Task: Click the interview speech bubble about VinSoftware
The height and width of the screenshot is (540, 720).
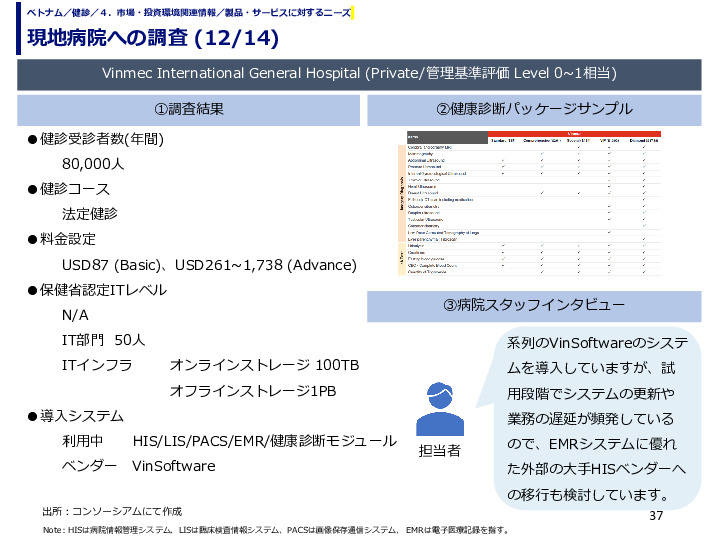Action: [597, 418]
